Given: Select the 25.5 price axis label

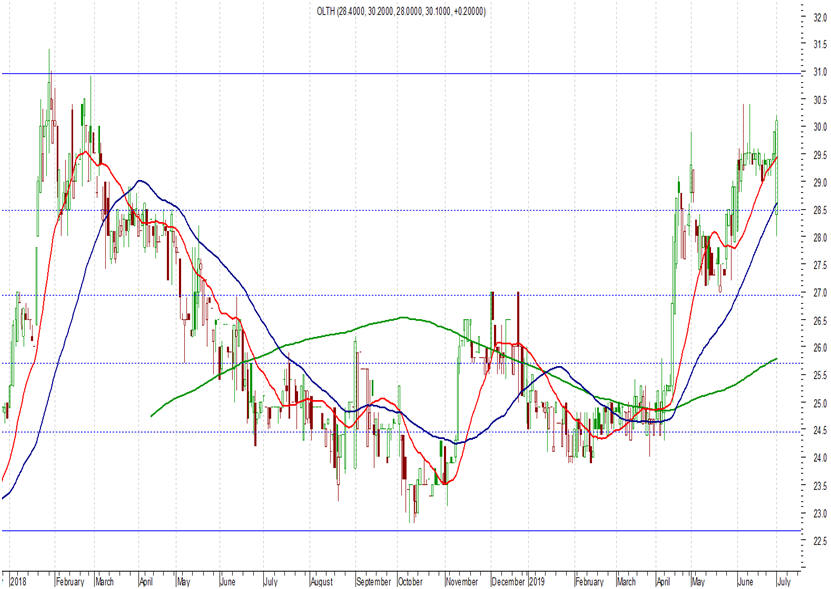Looking at the screenshot, I should (x=820, y=375).
